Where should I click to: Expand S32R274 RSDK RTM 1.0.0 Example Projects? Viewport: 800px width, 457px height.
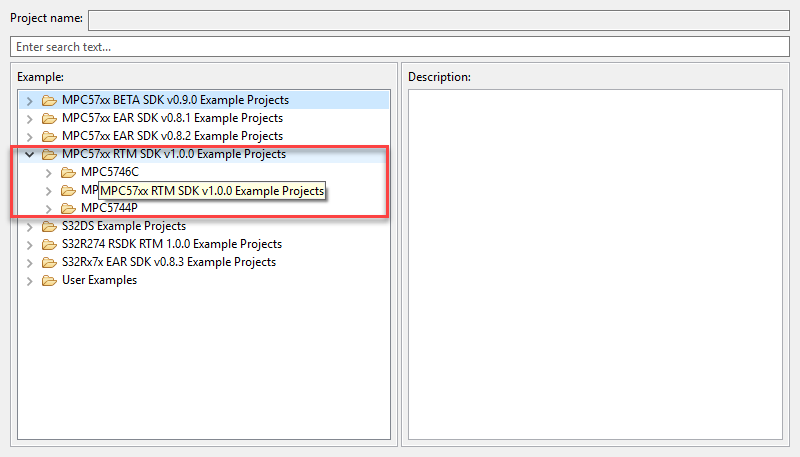(x=30, y=245)
